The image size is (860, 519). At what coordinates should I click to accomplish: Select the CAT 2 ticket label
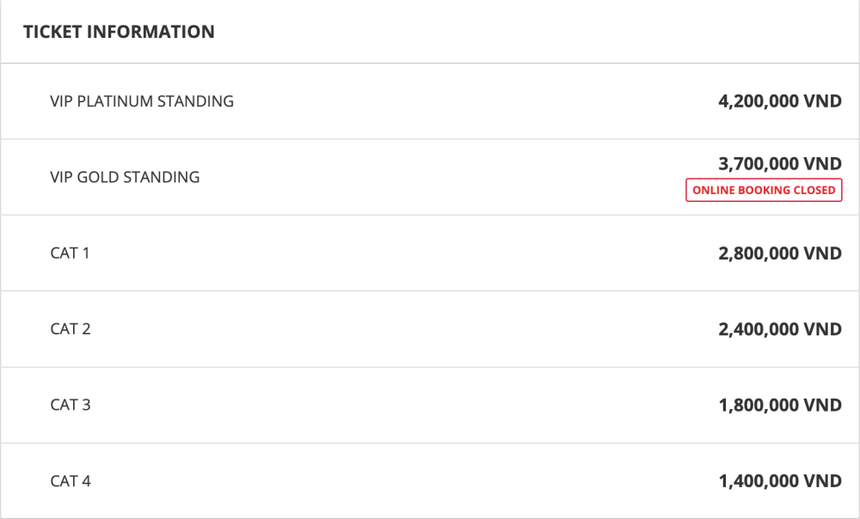70,329
